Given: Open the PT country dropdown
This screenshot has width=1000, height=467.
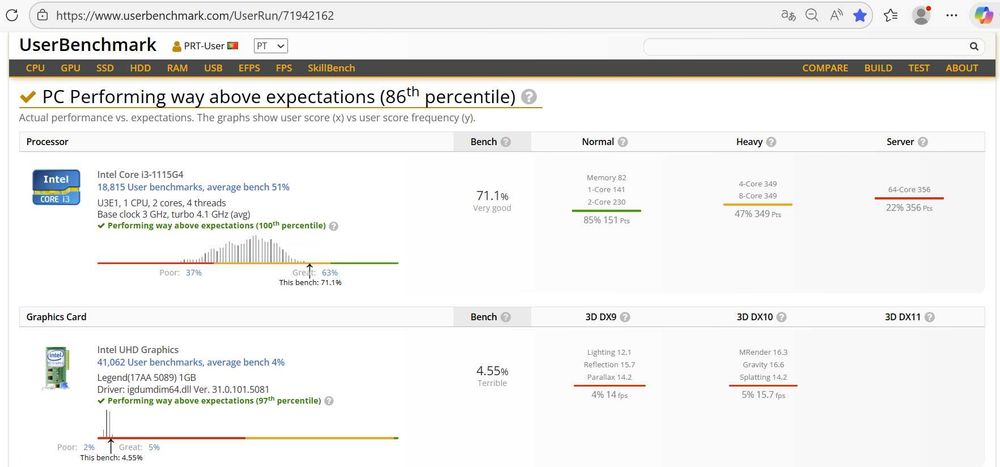Looking at the screenshot, I should pos(270,46).
